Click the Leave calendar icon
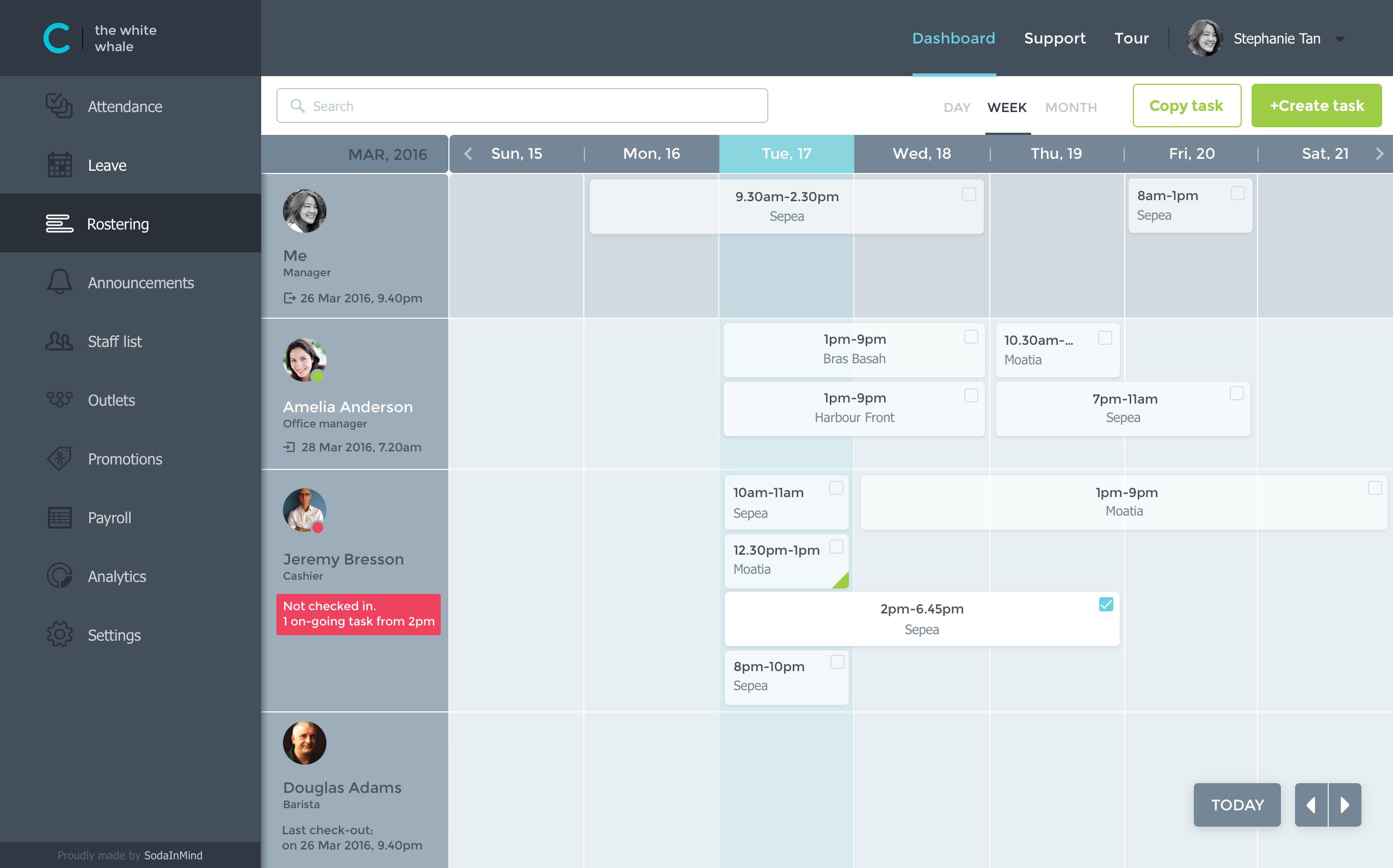Image resolution: width=1393 pixels, height=868 pixels. [59, 165]
